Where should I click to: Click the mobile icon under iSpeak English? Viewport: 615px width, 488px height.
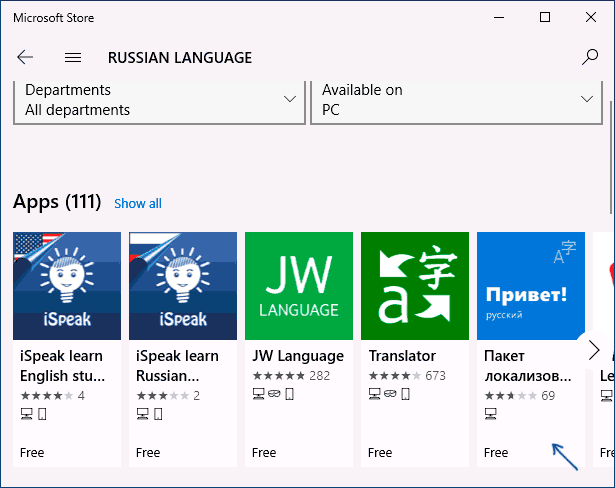click(42, 414)
